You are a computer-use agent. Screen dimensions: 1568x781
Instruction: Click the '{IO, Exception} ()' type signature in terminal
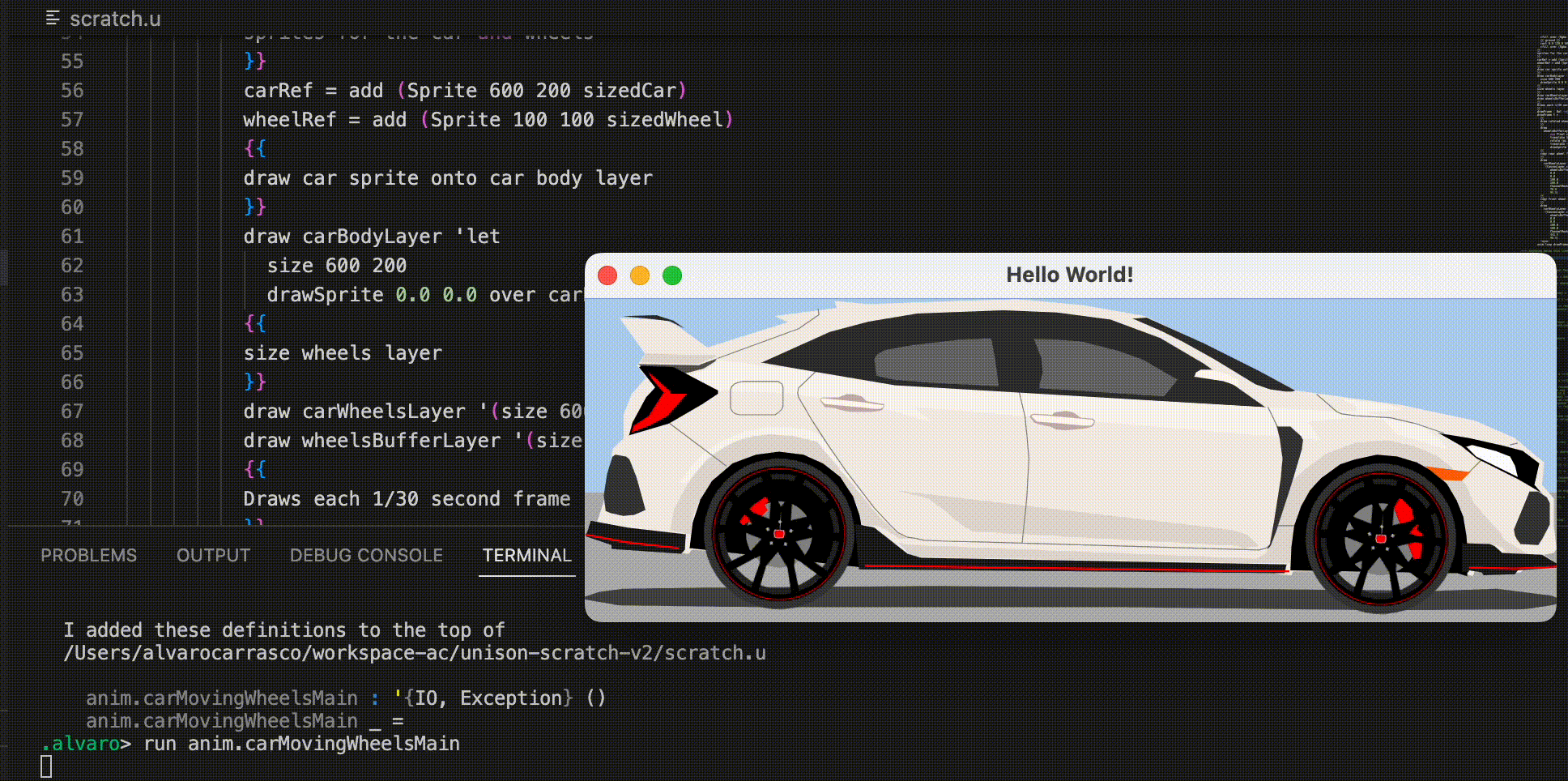click(501, 698)
